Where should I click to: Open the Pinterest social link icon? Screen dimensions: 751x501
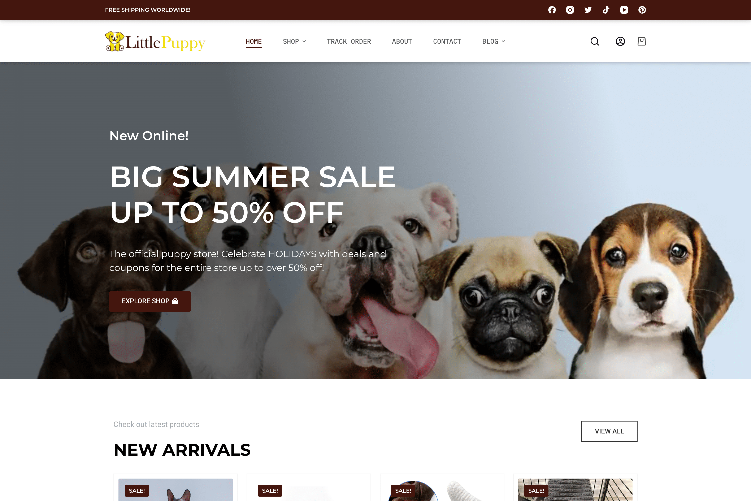click(x=642, y=10)
